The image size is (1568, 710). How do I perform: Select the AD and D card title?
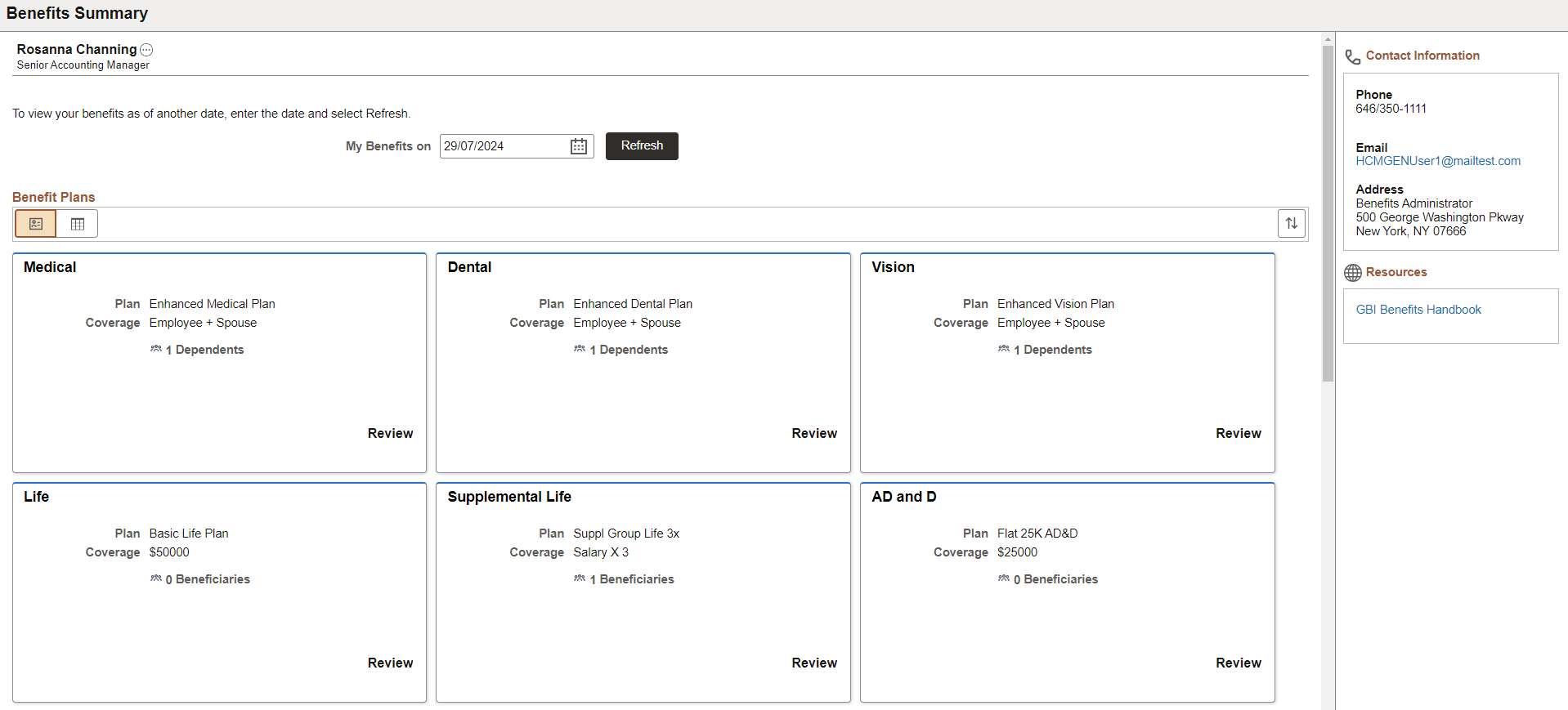904,497
